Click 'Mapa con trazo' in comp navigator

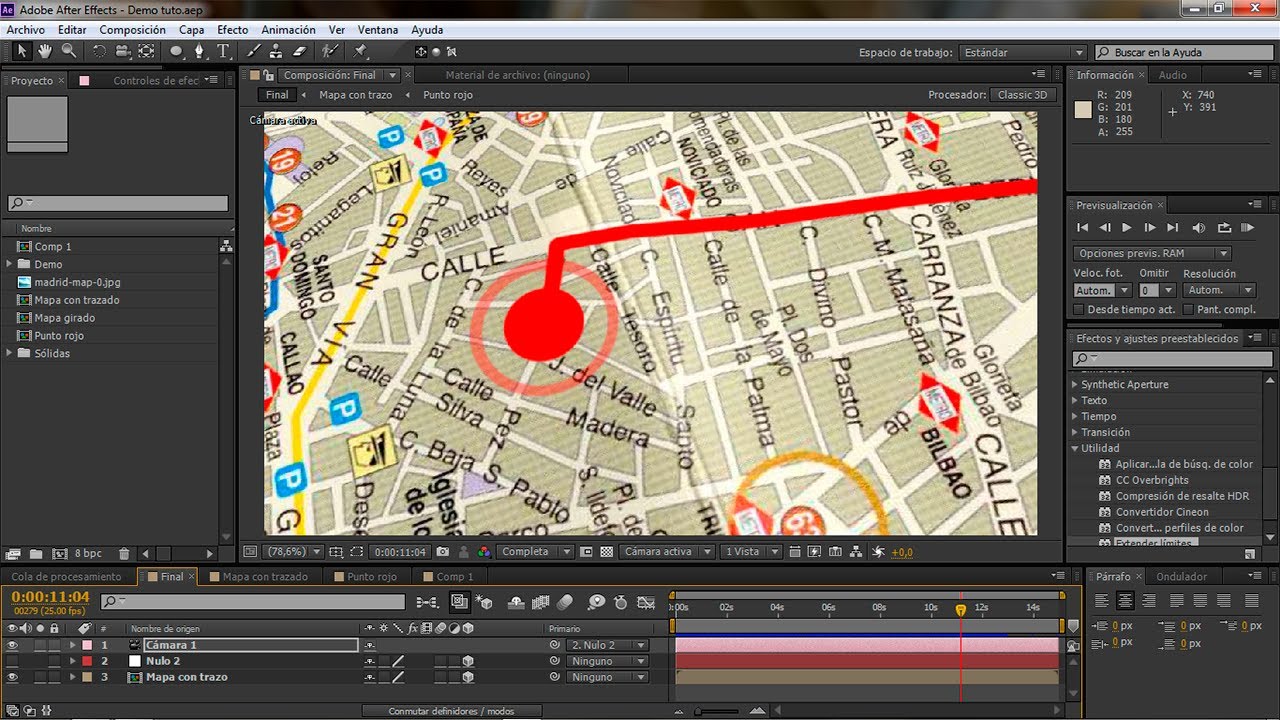coord(355,95)
